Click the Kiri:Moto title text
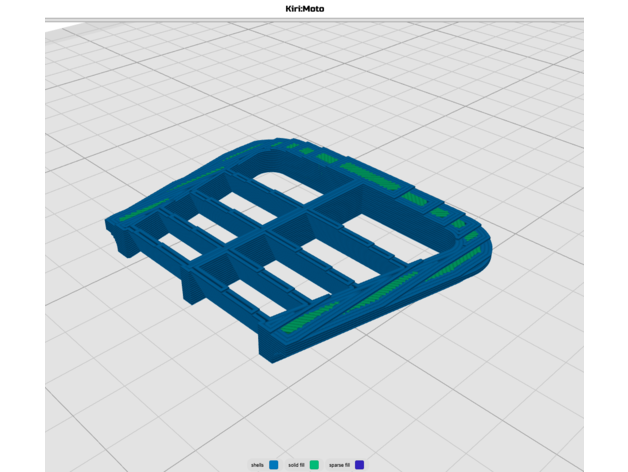The width and height of the screenshot is (628, 472). click(x=313, y=8)
